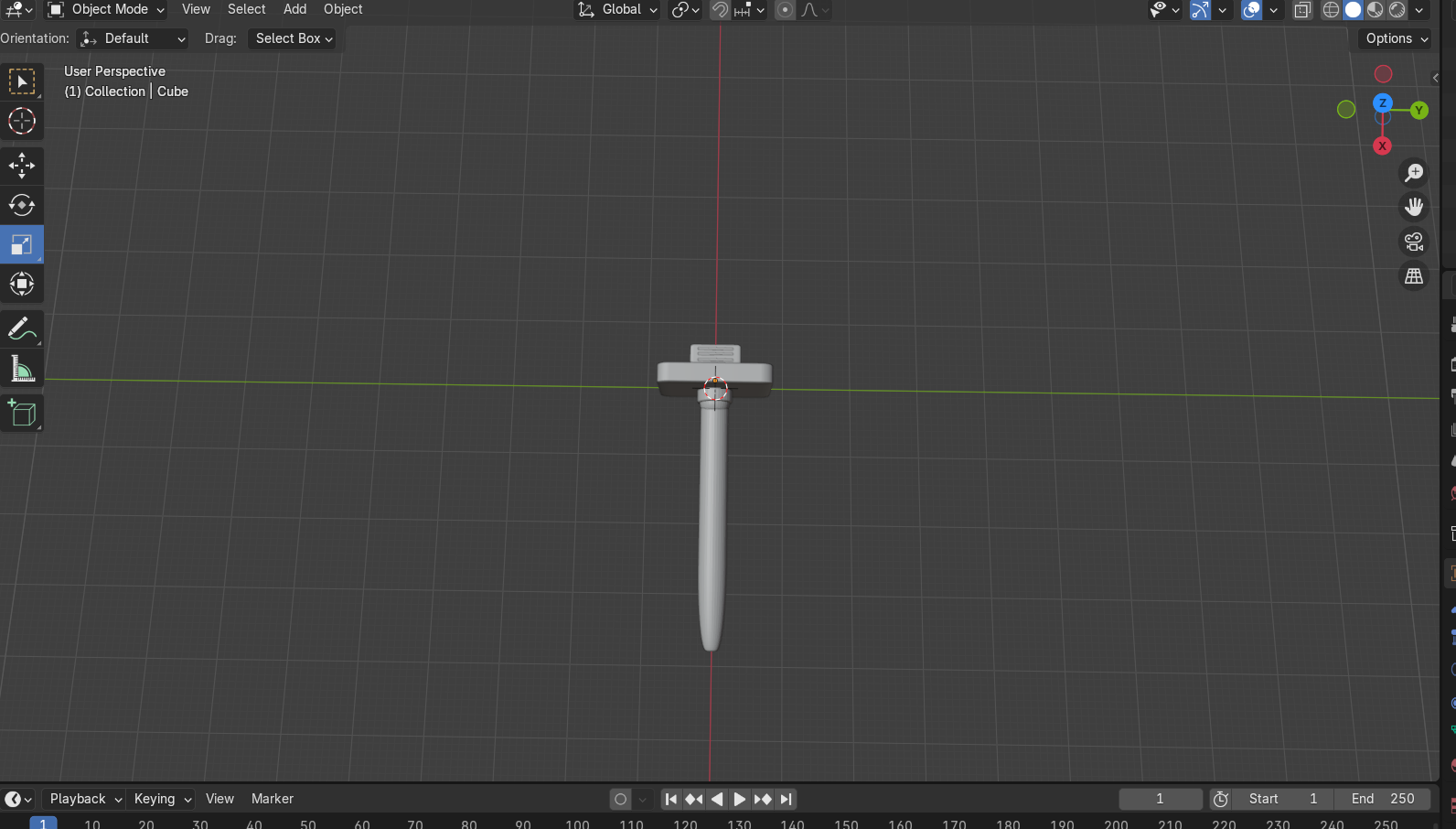This screenshot has width=1456, height=829.
Task: Toggle proportional editing in header
Action: [785, 10]
